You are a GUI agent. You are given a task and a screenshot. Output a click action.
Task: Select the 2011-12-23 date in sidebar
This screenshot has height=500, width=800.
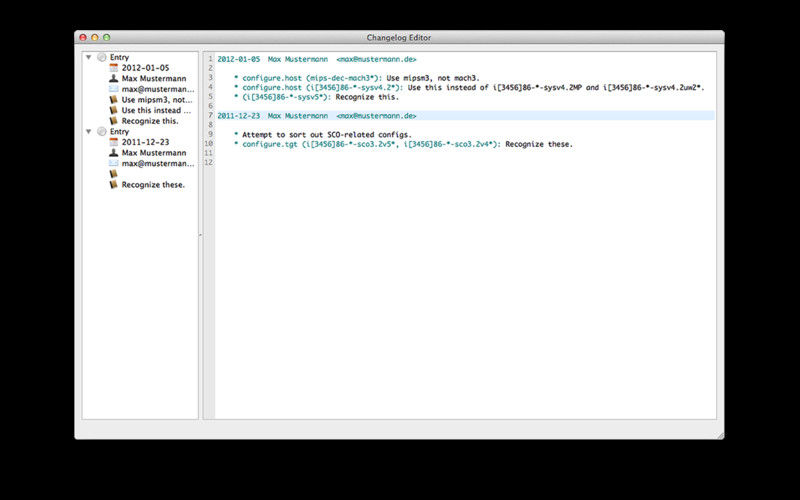tap(146, 142)
